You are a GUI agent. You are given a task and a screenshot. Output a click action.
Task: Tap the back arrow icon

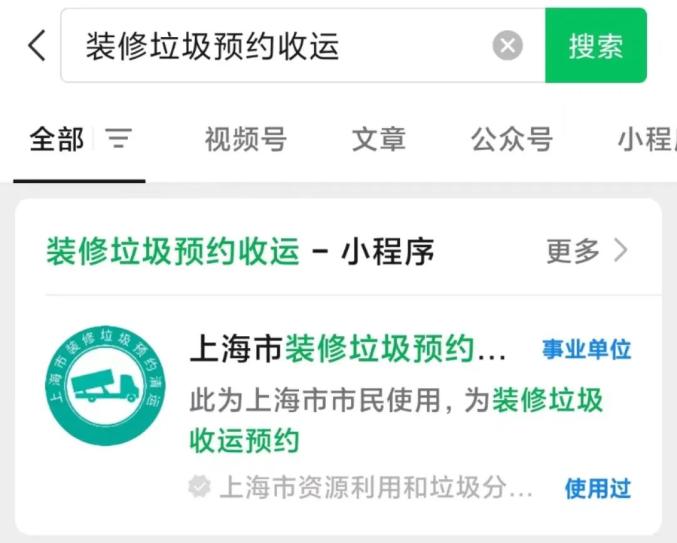(x=37, y=45)
